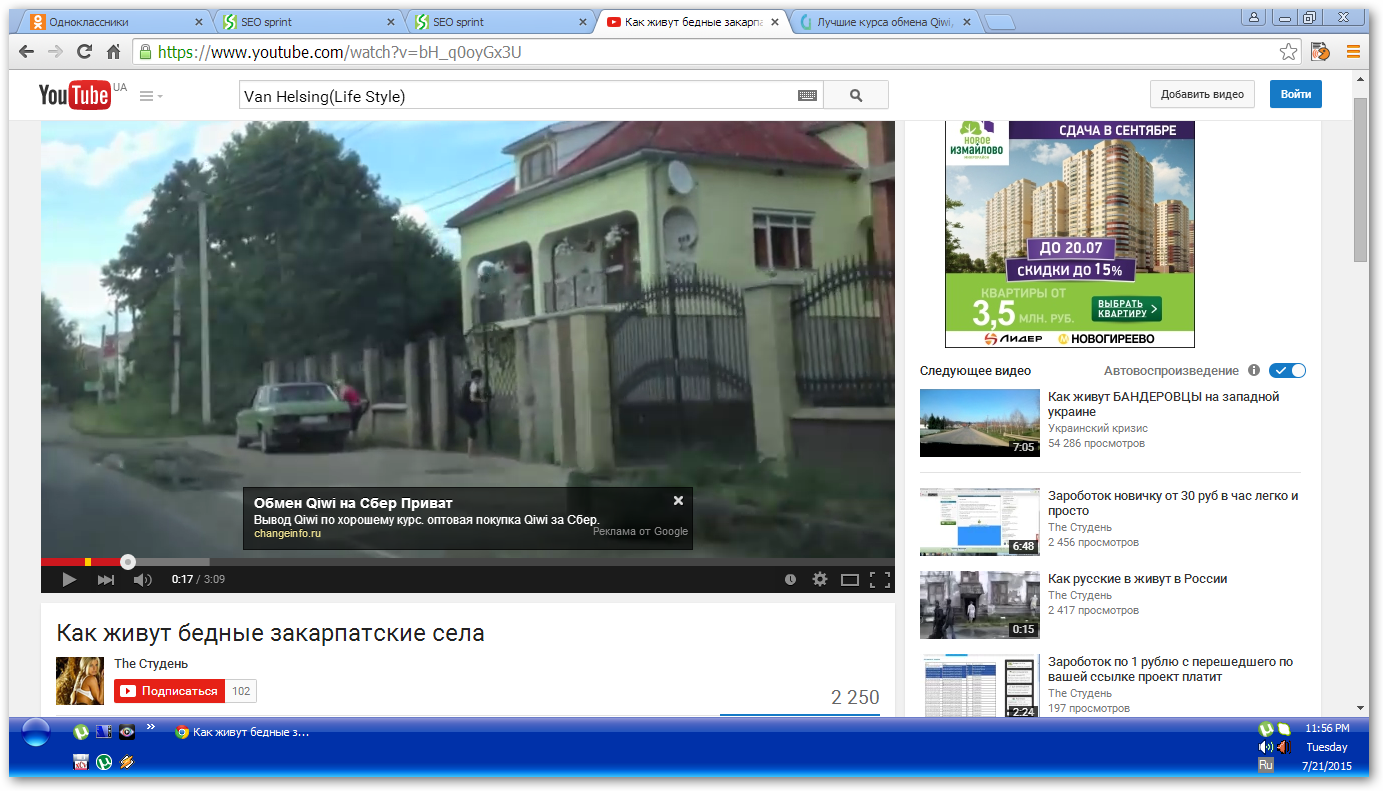The image size is (1383, 791).
Task: Switch to theater mode in player
Action: [850, 579]
